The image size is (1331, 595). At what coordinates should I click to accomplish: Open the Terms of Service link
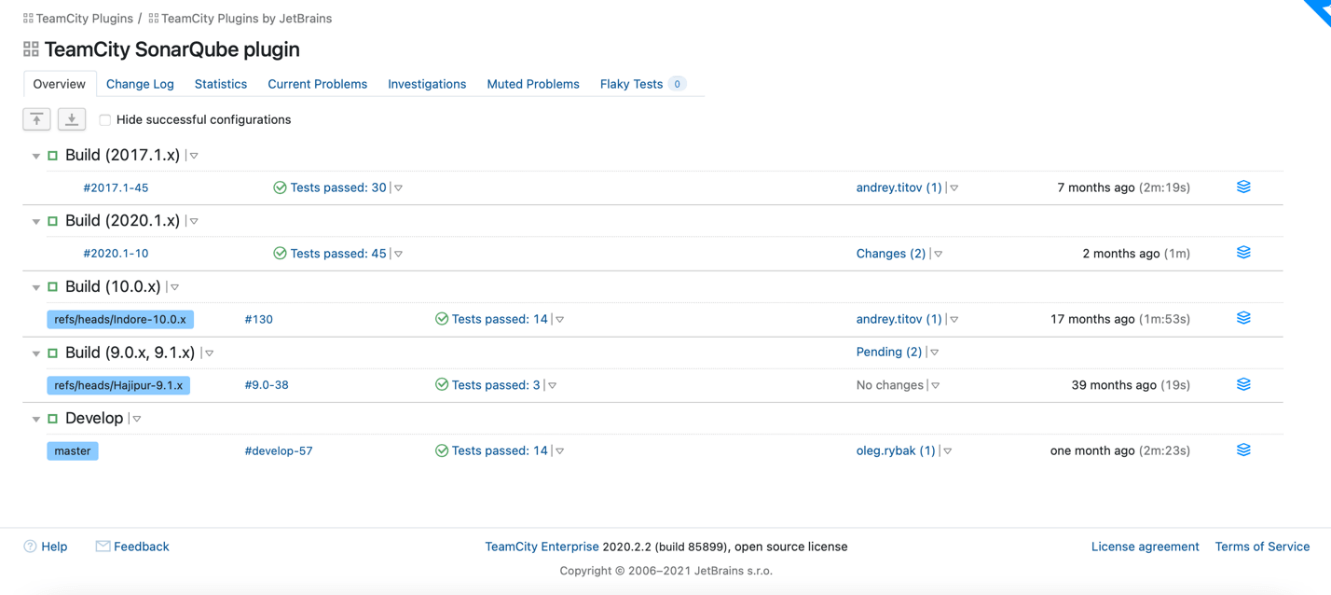click(x=1262, y=547)
